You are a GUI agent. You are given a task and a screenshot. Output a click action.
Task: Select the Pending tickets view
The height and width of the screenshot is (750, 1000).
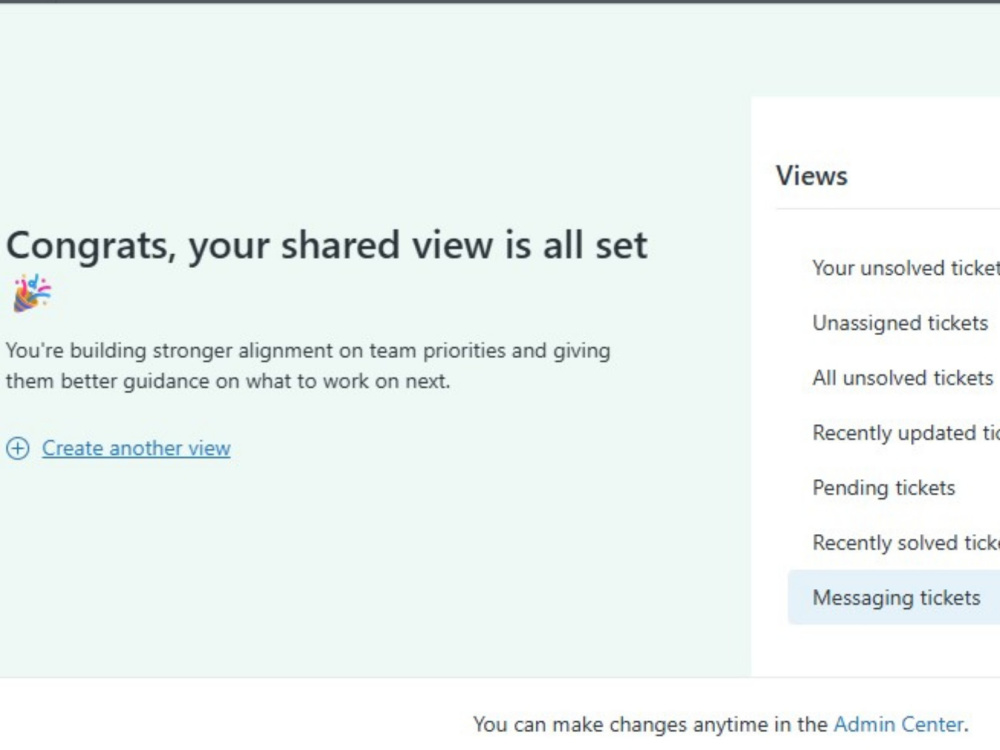pyautogui.click(x=883, y=488)
